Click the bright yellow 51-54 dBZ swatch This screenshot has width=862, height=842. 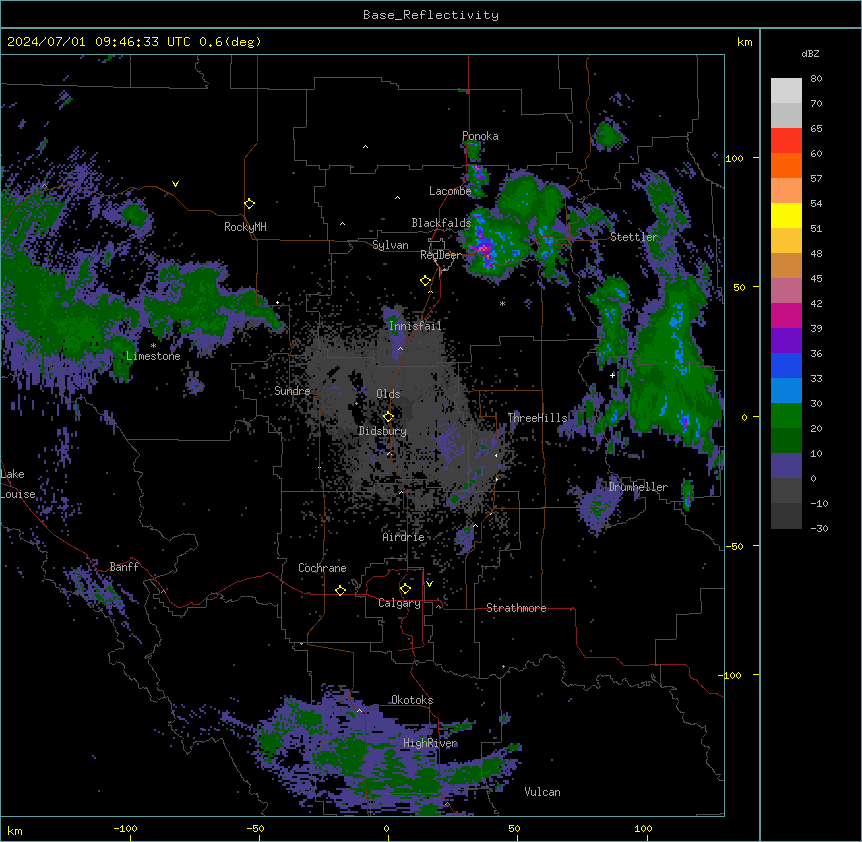(x=786, y=215)
